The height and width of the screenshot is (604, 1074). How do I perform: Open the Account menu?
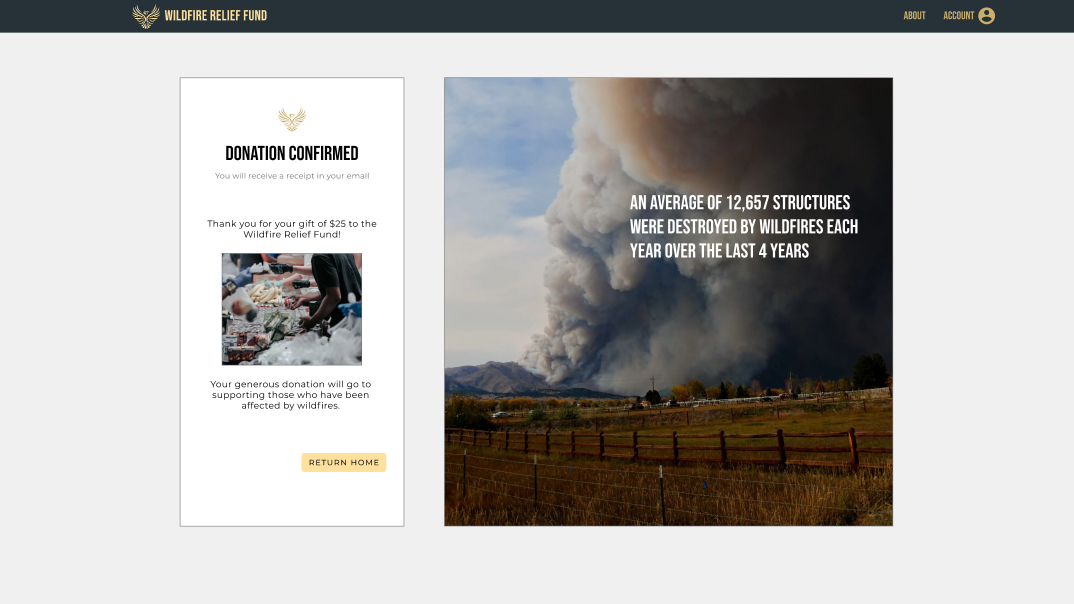click(x=958, y=16)
